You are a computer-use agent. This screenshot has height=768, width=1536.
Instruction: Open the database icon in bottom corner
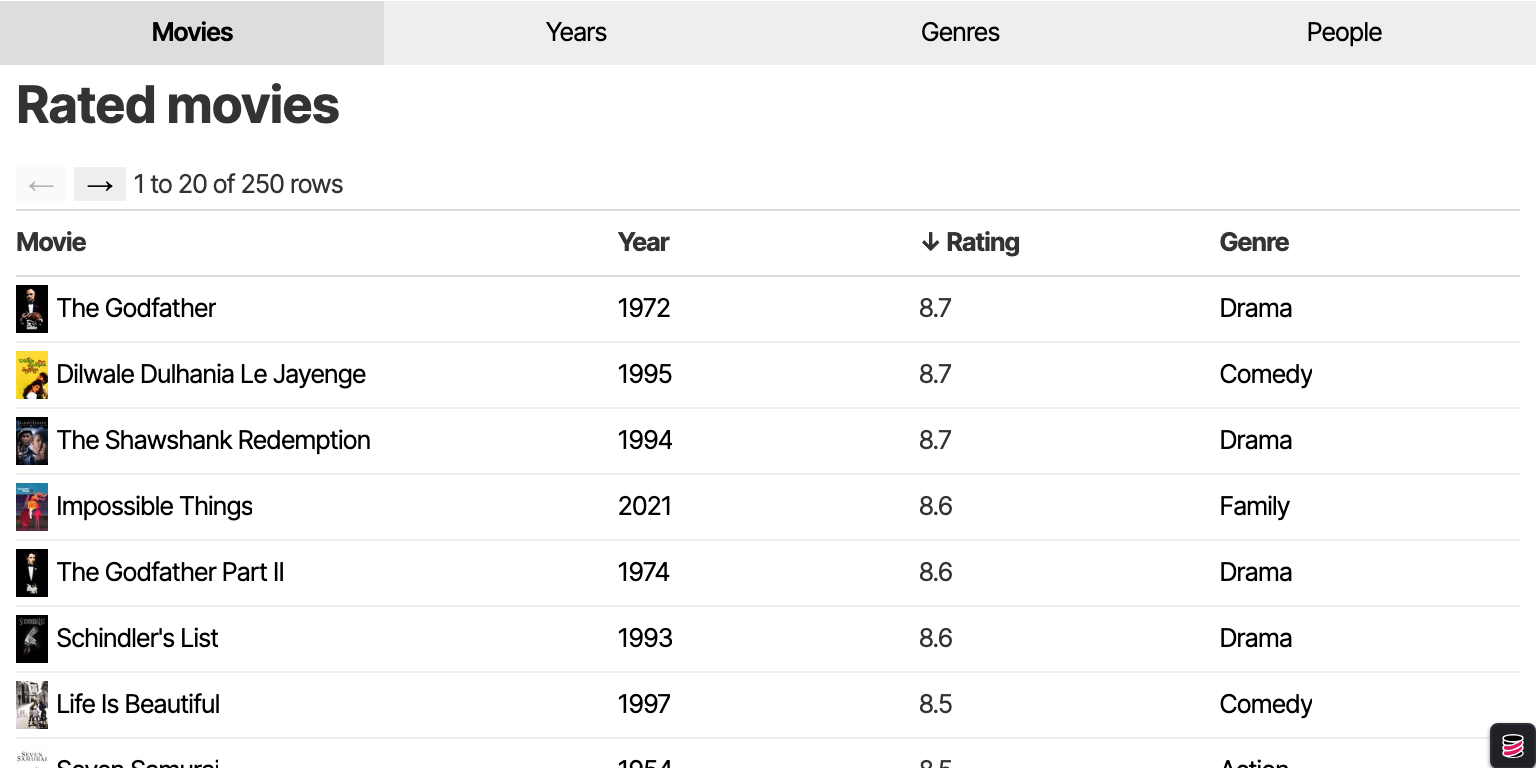1512,745
